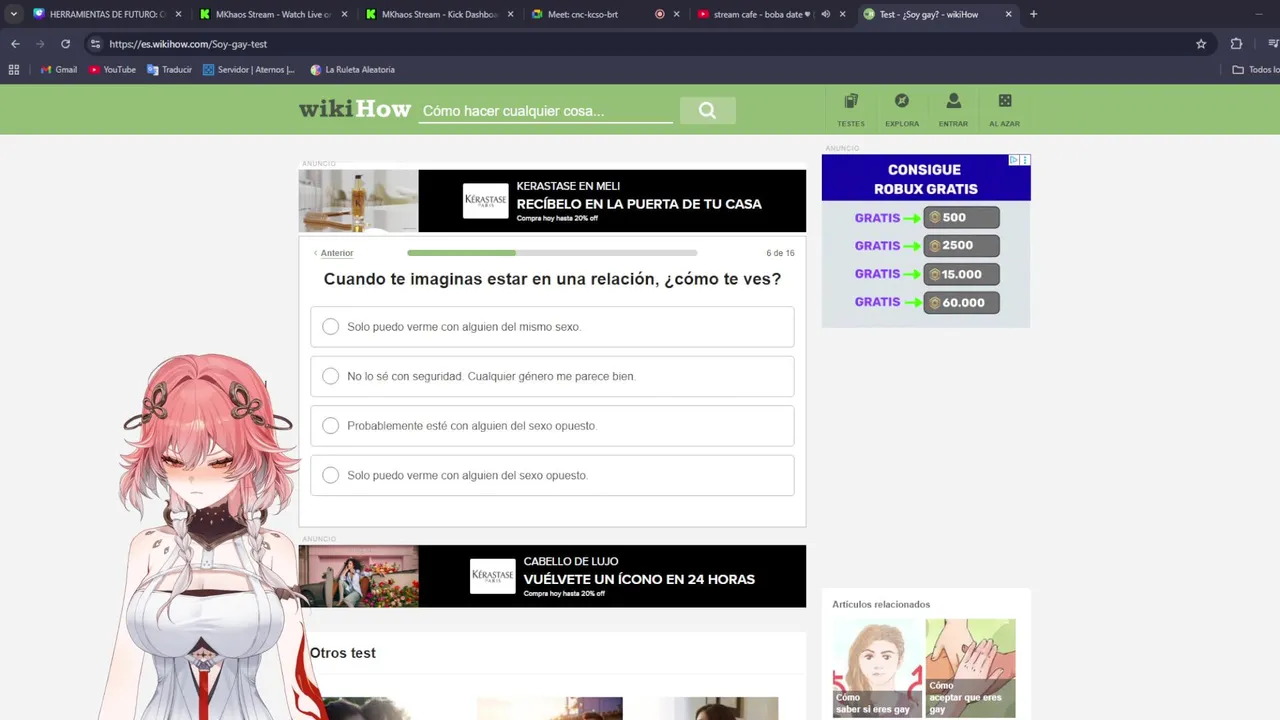The image size is (1280, 720).
Task: Click the Anterior link
Action: (x=337, y=253)
